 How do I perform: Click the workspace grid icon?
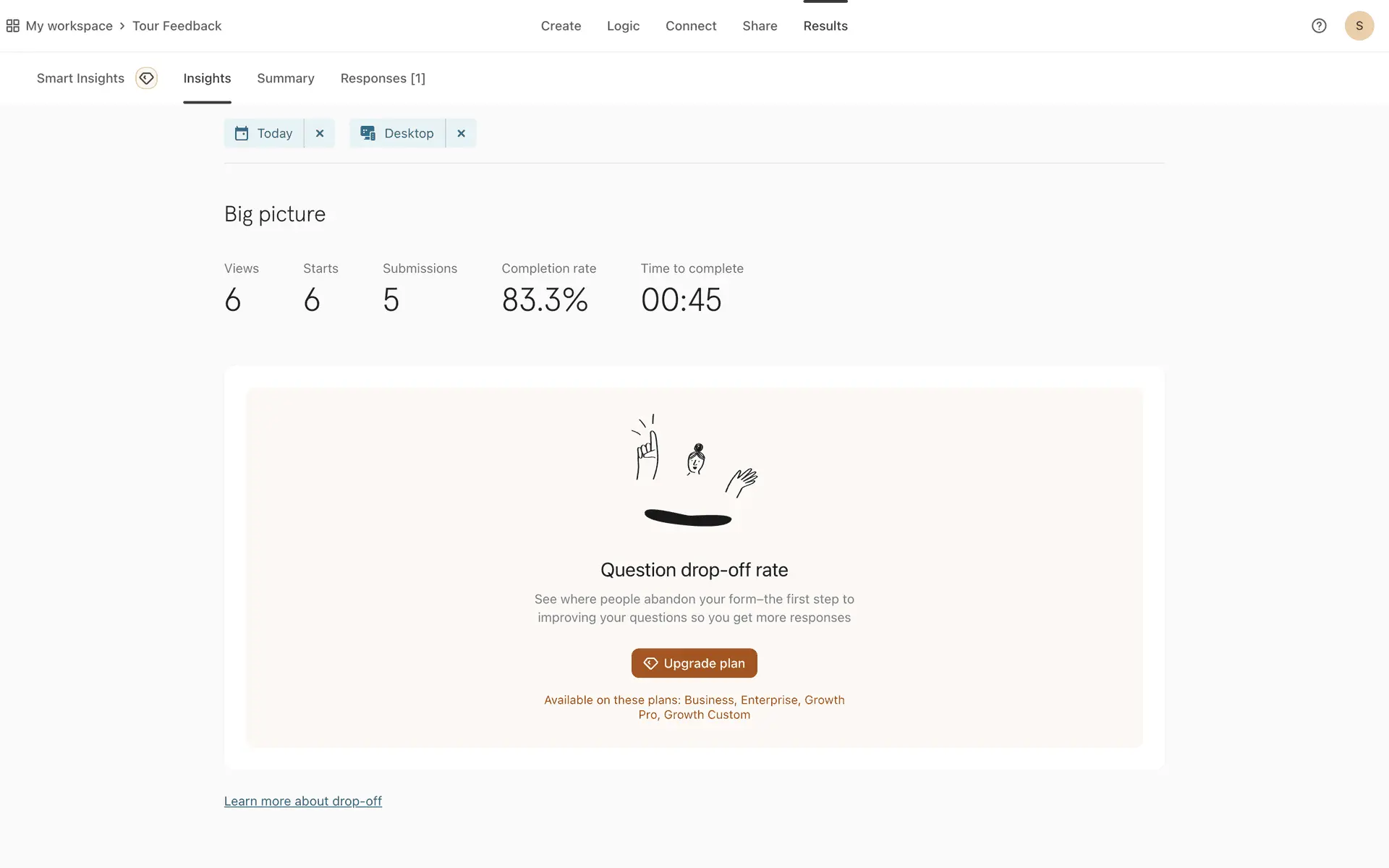tap(12, 26)
